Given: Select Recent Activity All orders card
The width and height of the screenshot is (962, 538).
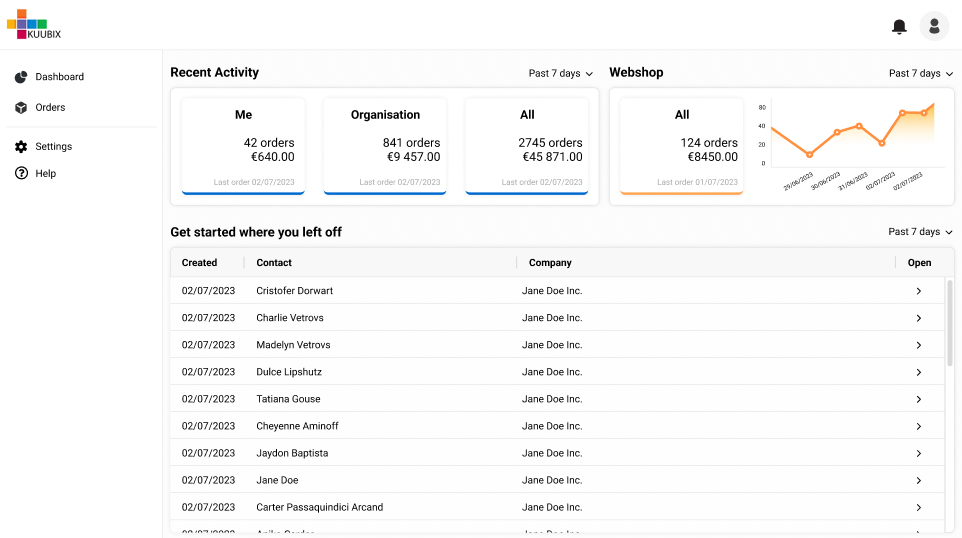Looking at the screenshot, I should click(x=526, y=146).
